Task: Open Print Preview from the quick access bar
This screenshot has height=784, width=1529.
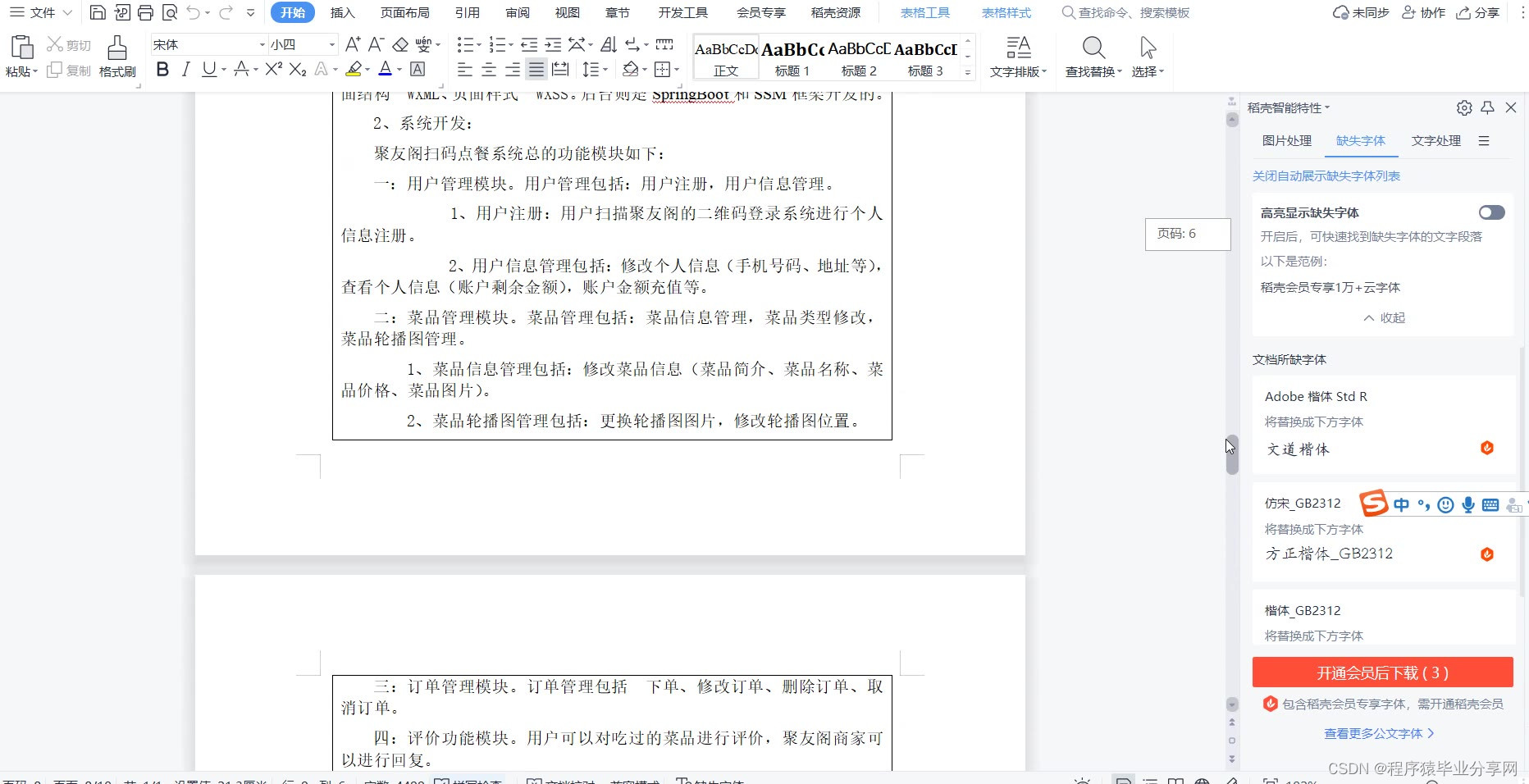Action: pos(169,12)
